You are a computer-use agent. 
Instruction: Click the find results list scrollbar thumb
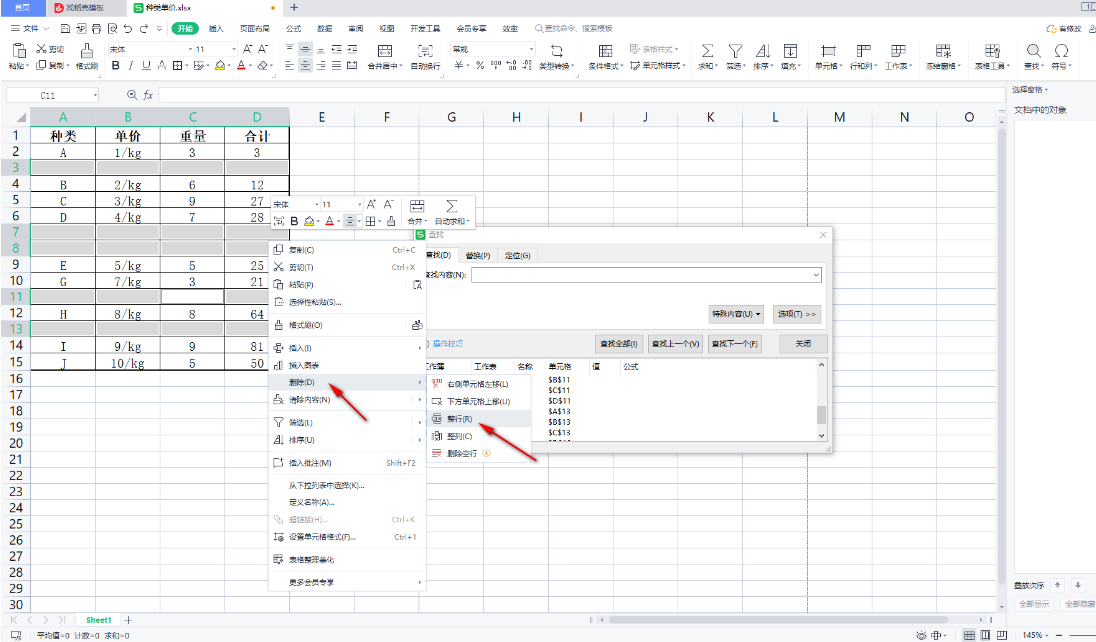tap(821, 415)
